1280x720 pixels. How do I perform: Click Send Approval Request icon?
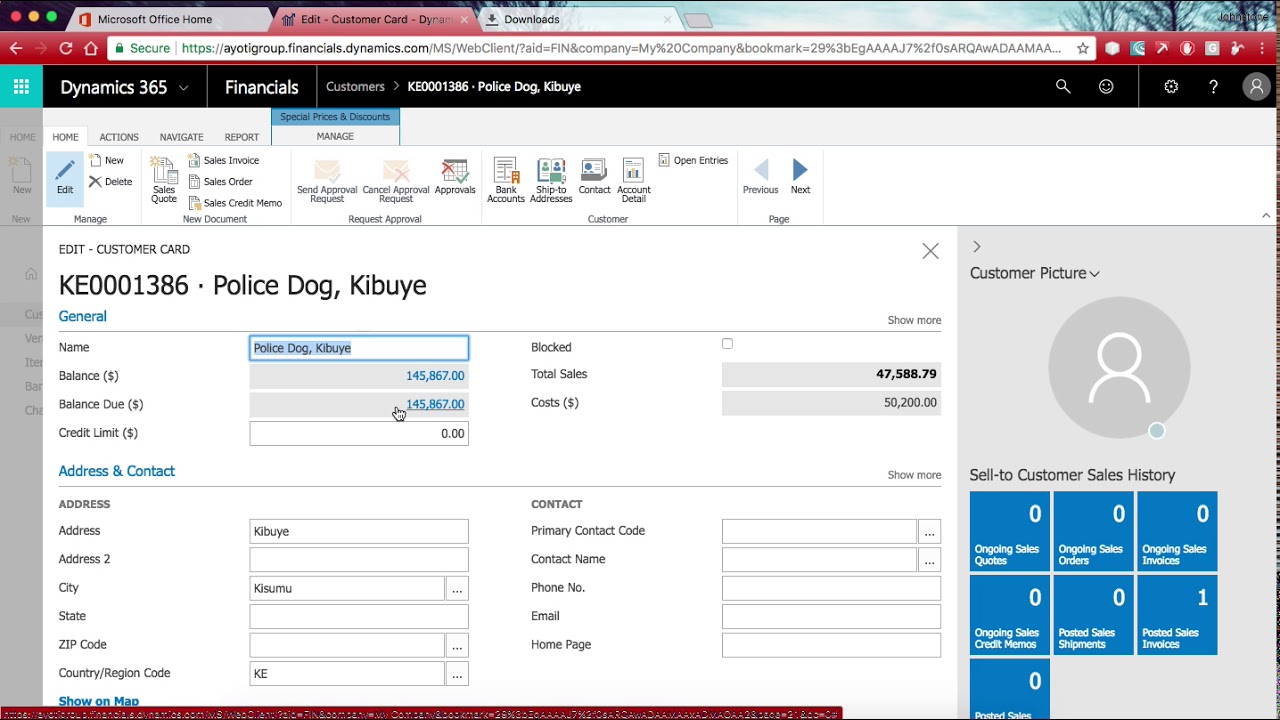tap(327, 180)
